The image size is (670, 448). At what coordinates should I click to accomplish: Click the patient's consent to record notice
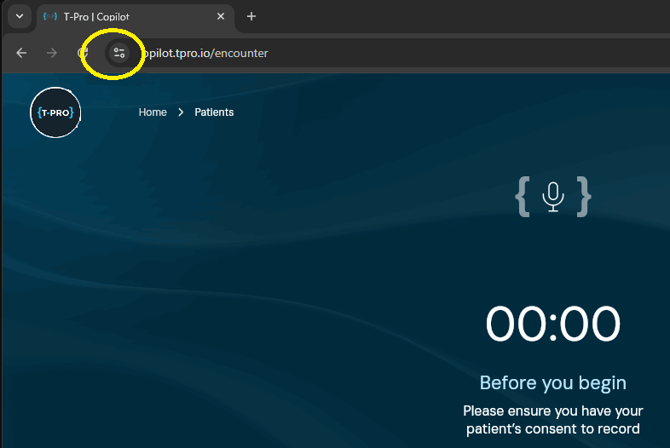click(553, 420)
